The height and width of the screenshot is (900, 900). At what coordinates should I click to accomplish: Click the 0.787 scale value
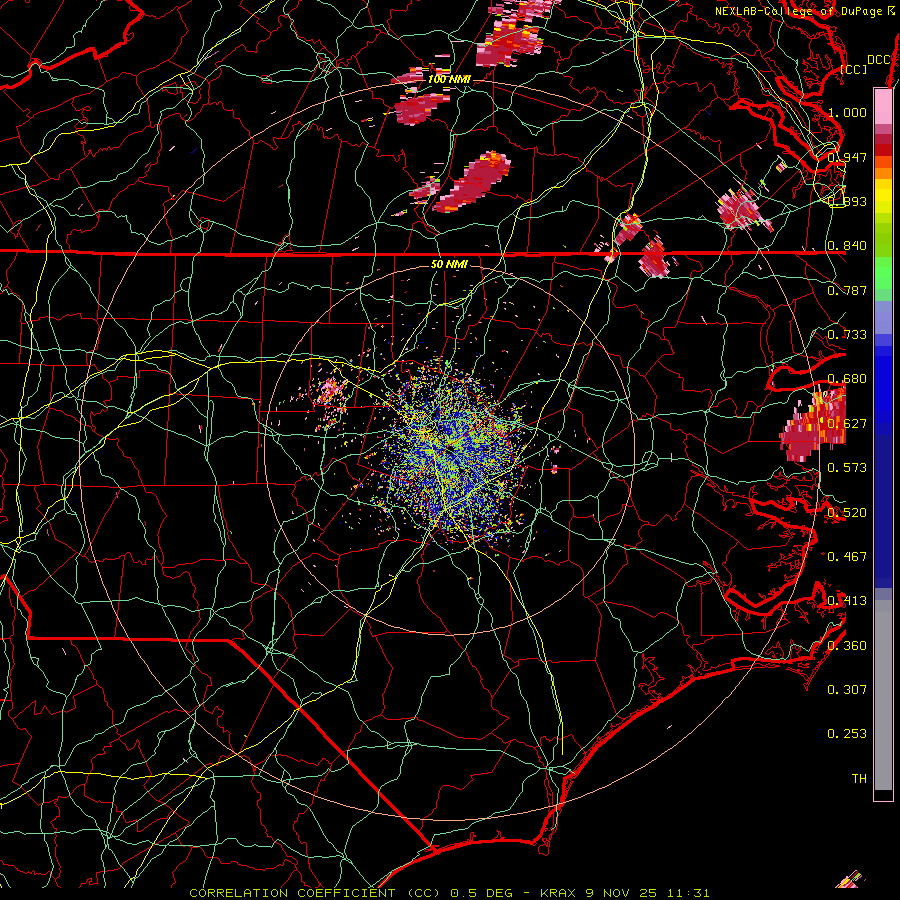point(847,290)
